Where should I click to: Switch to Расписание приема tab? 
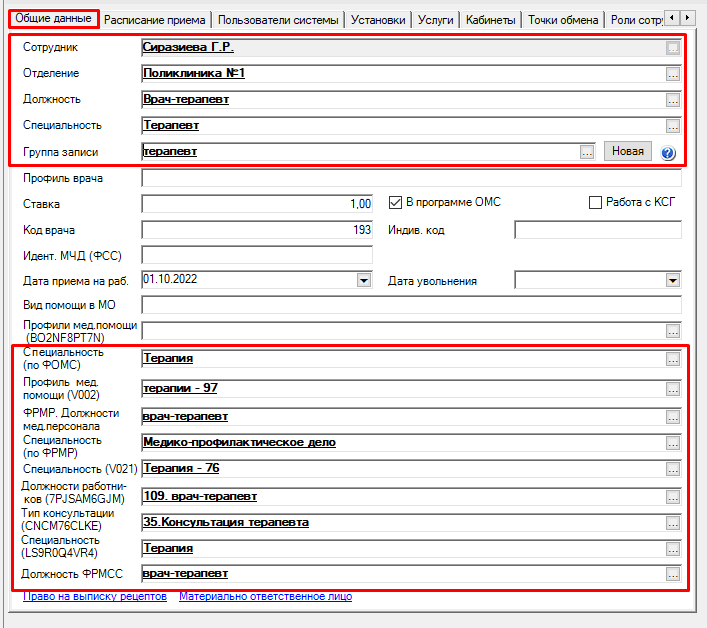pyautogui.click(x=155, y=20)
